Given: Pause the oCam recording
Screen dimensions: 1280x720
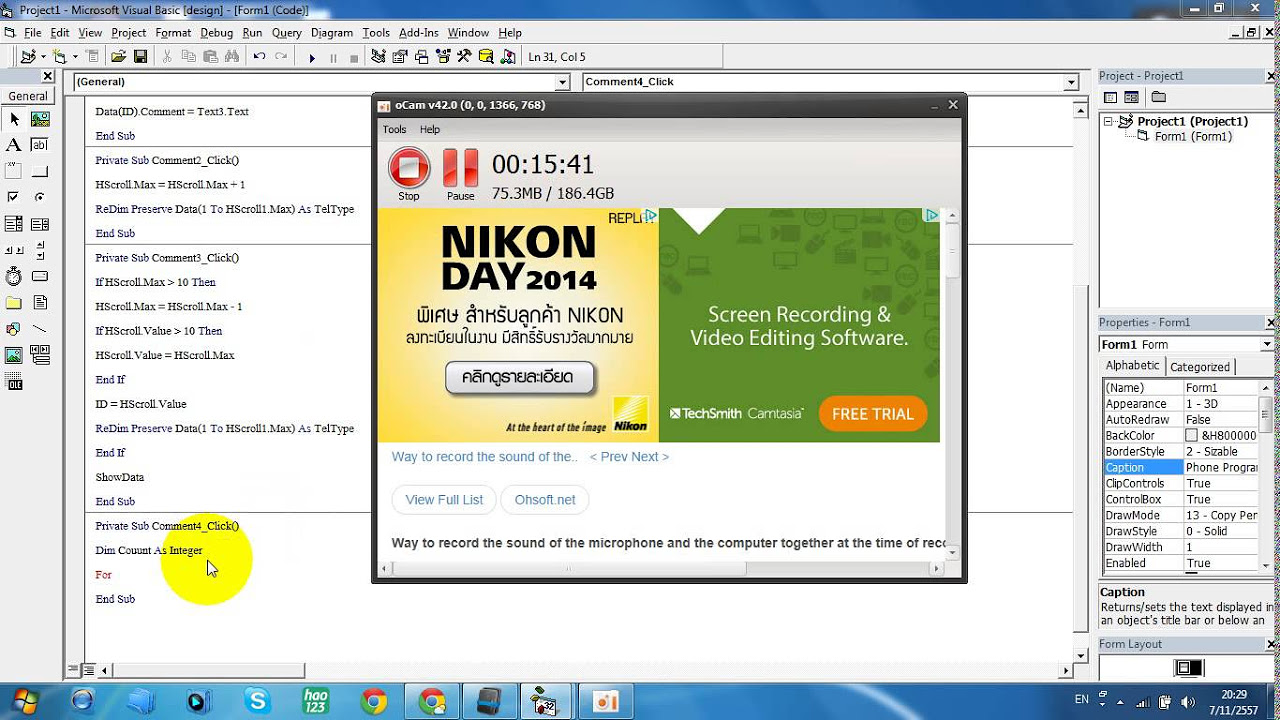Looking at the screenshot, I should [461, 174].
